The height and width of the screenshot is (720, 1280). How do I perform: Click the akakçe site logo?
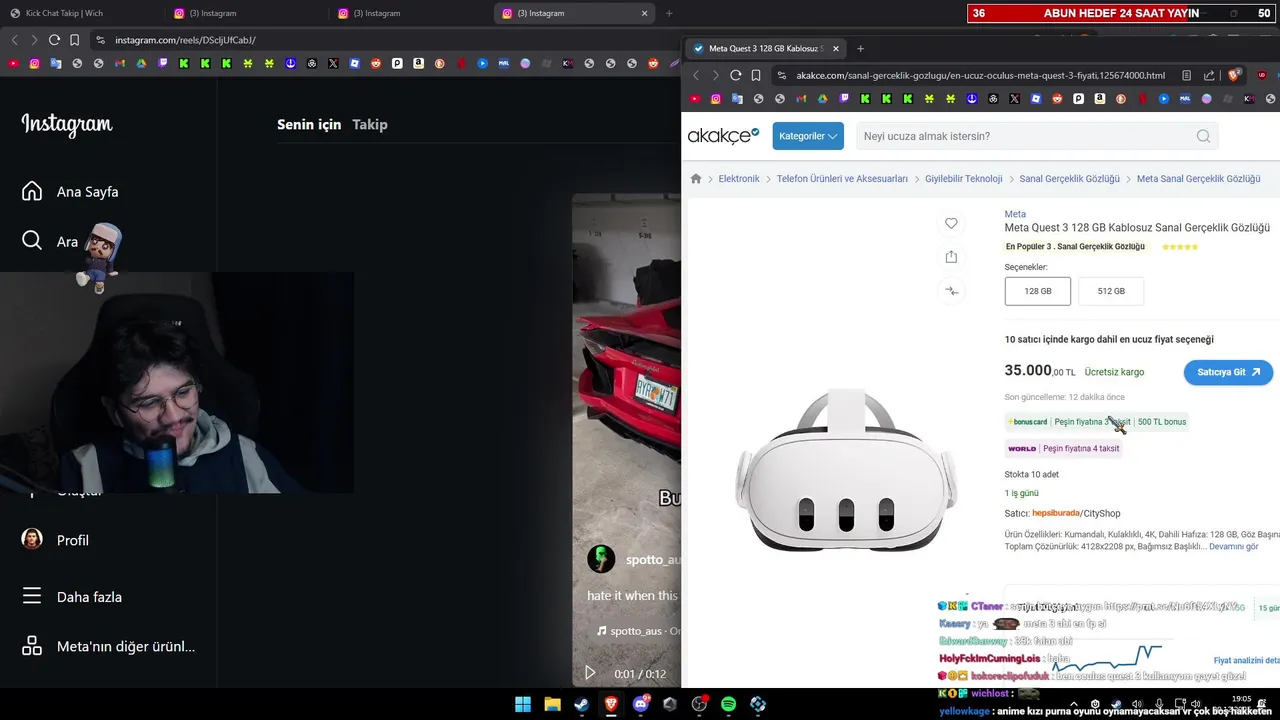click(x=723, y=136)
